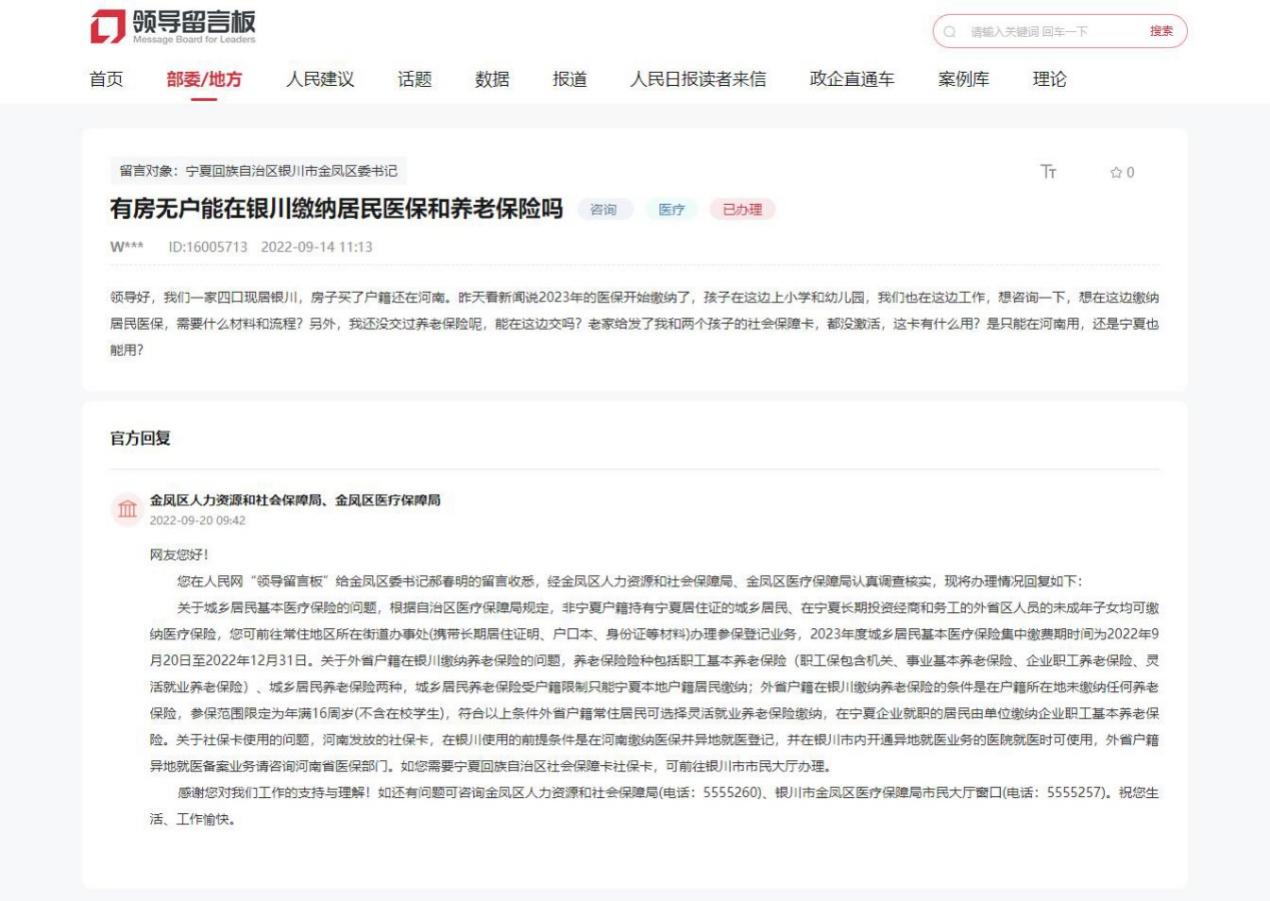
Task: Click the 医疗 topic tag
Action: pos(670,210)
